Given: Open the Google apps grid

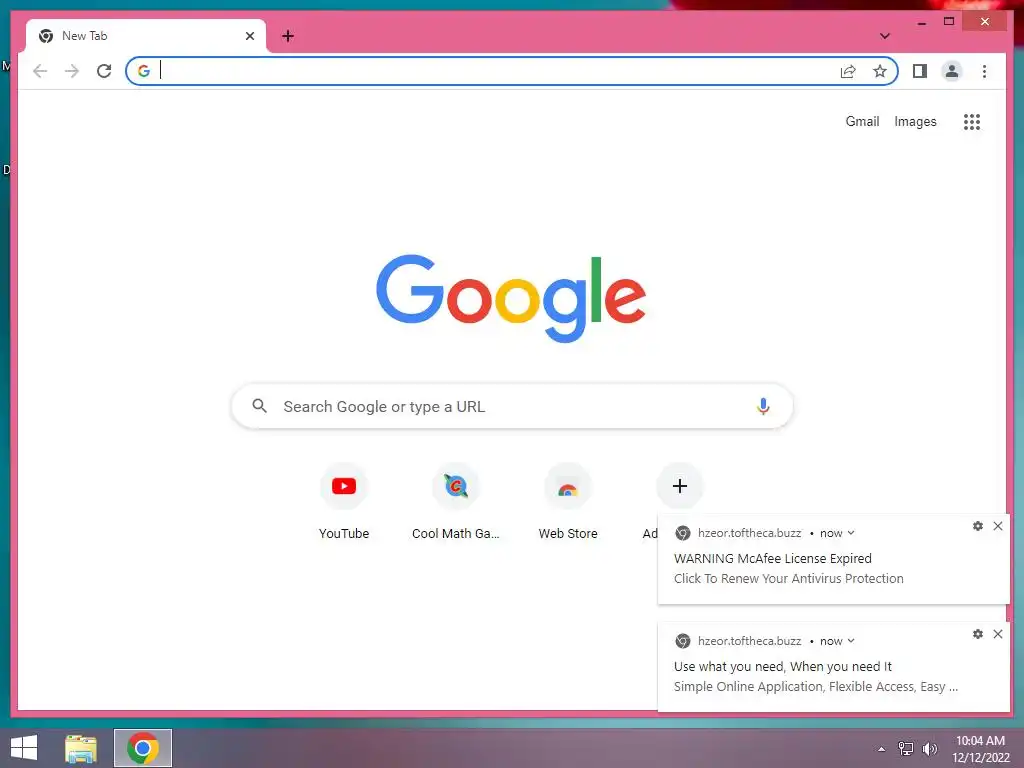Looking at the screenshot, I should (972, 122).
